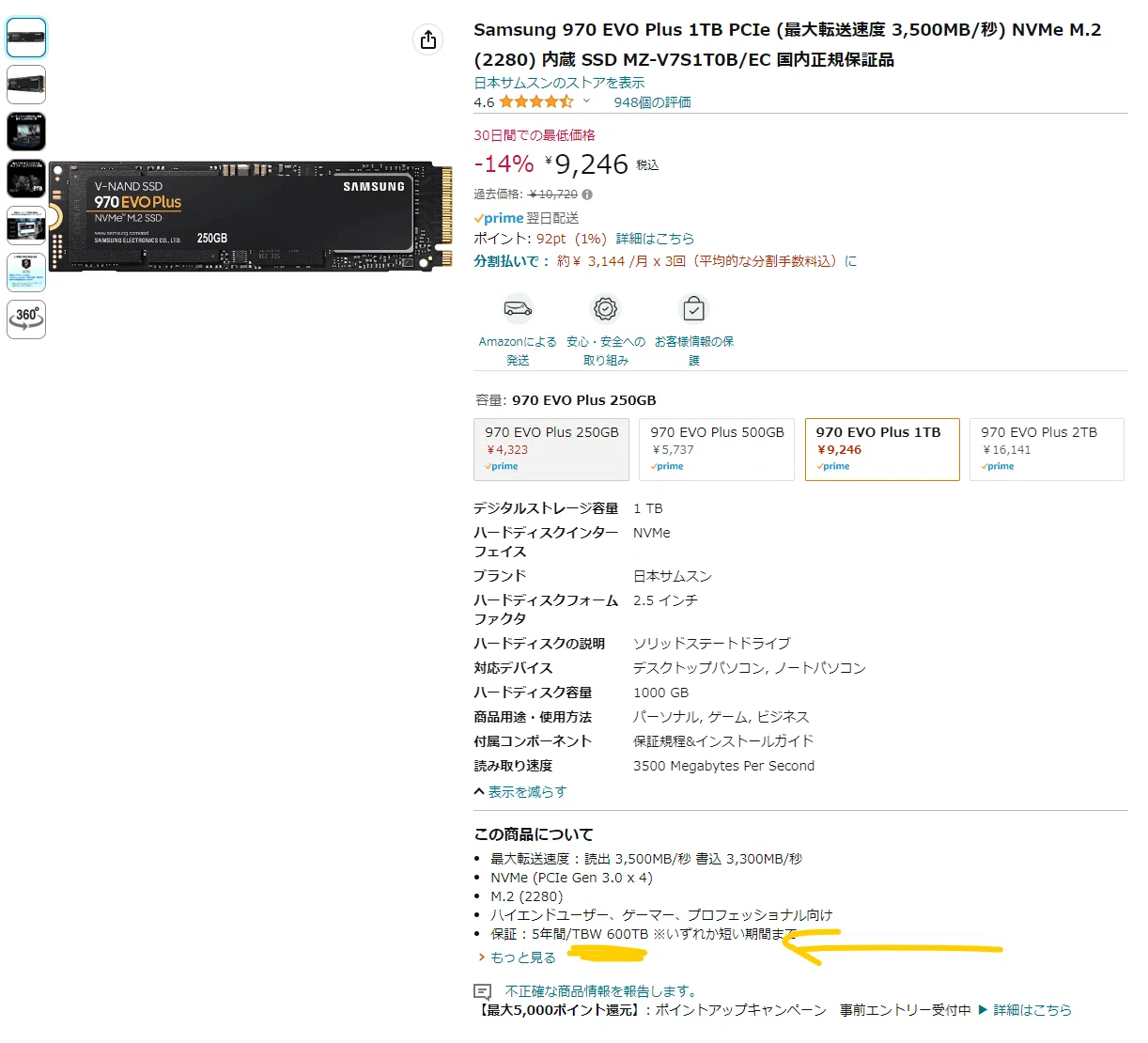
Task: Select the 970 EVO Plus 2TB option
Action: click(x=1047, y=449)
